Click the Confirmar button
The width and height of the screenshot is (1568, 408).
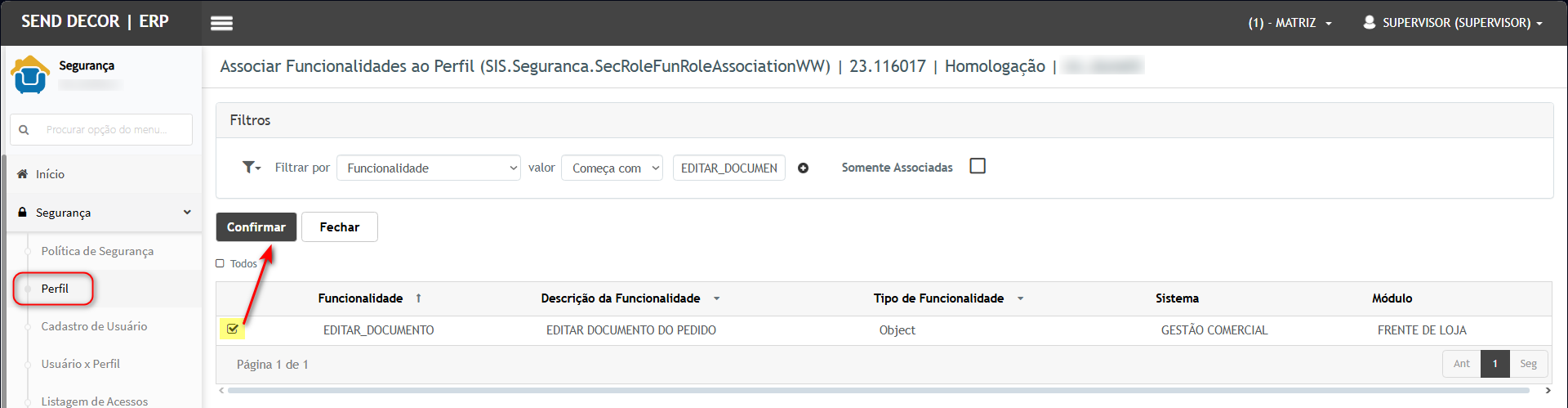tap(256, 227)
